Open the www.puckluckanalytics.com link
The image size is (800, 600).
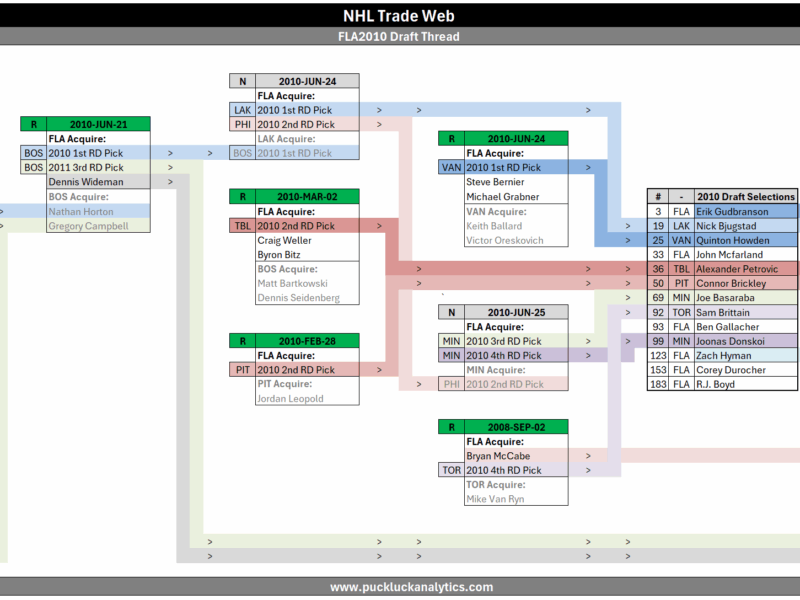tap(411, 587)
